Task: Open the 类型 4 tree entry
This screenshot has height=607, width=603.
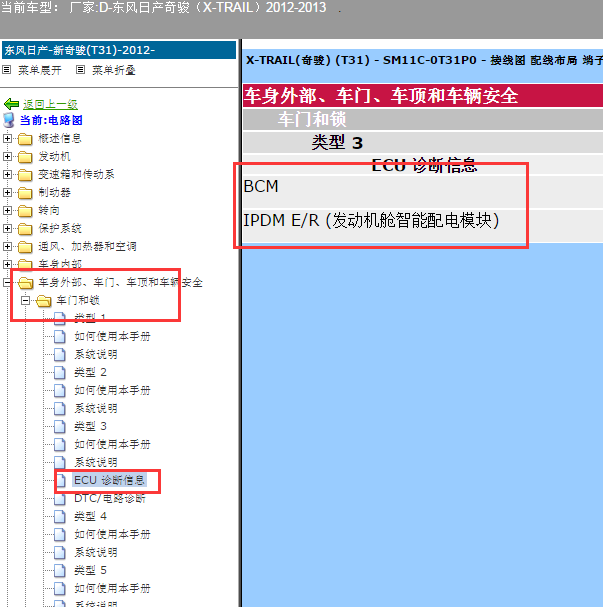Action: point(90,516)
